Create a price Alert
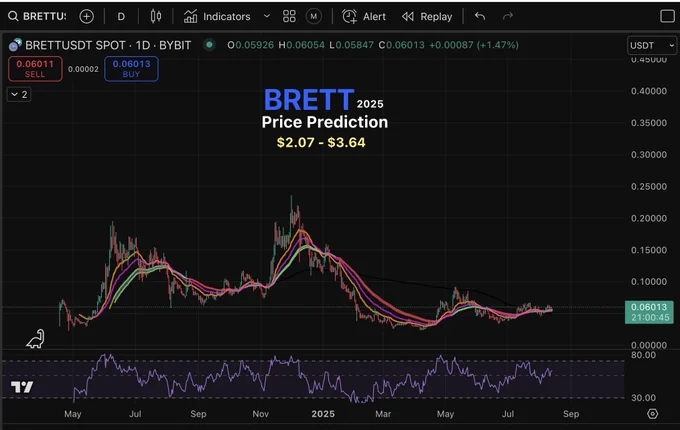The image size is (680, 430). point(364,16)
